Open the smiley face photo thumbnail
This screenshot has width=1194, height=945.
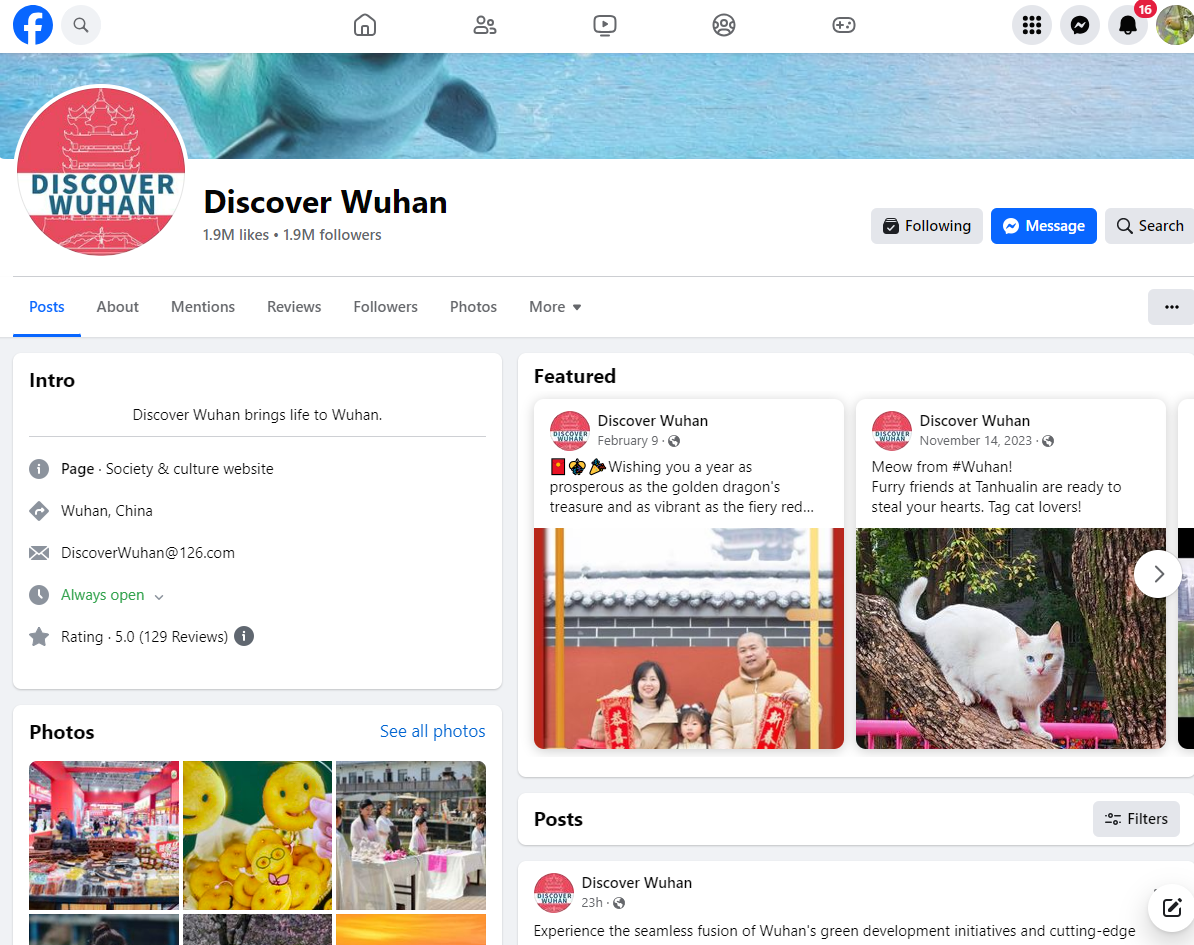[257, 835]
